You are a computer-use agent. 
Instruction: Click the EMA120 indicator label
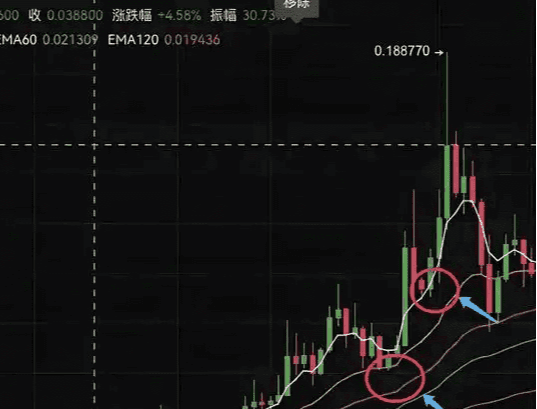click(133, 40)
